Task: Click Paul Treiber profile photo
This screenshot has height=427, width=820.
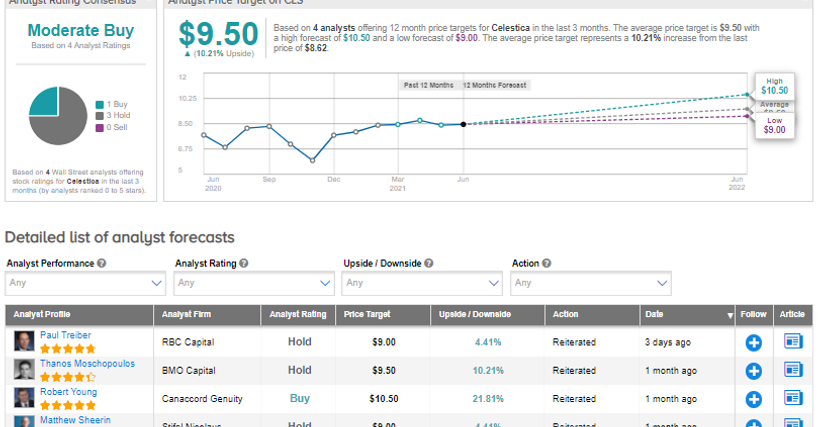Action: pos(24,341)
